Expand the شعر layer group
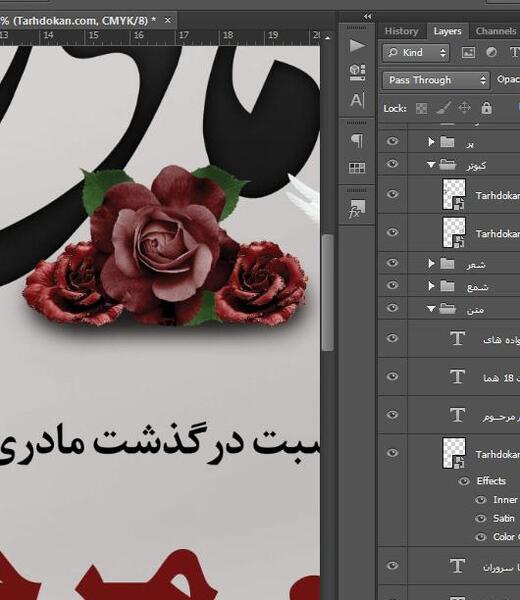 [x=431, y=263]
